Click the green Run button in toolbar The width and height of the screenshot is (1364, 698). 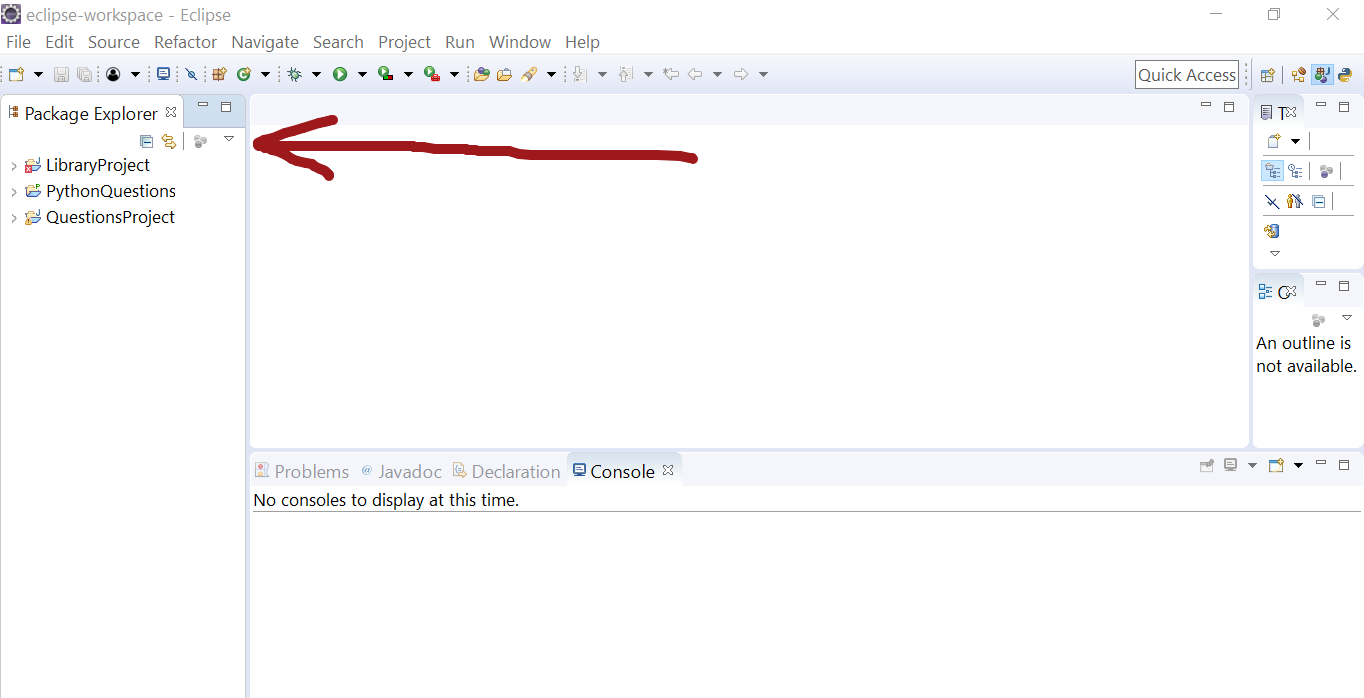point(340,74)
